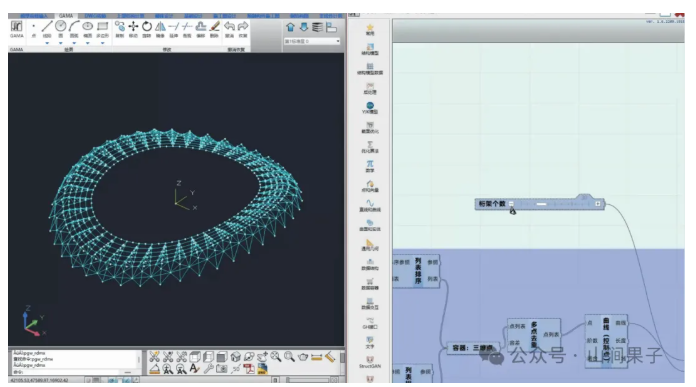
Task: Open the layer selection dropdown
Action: tap(312, 41)
